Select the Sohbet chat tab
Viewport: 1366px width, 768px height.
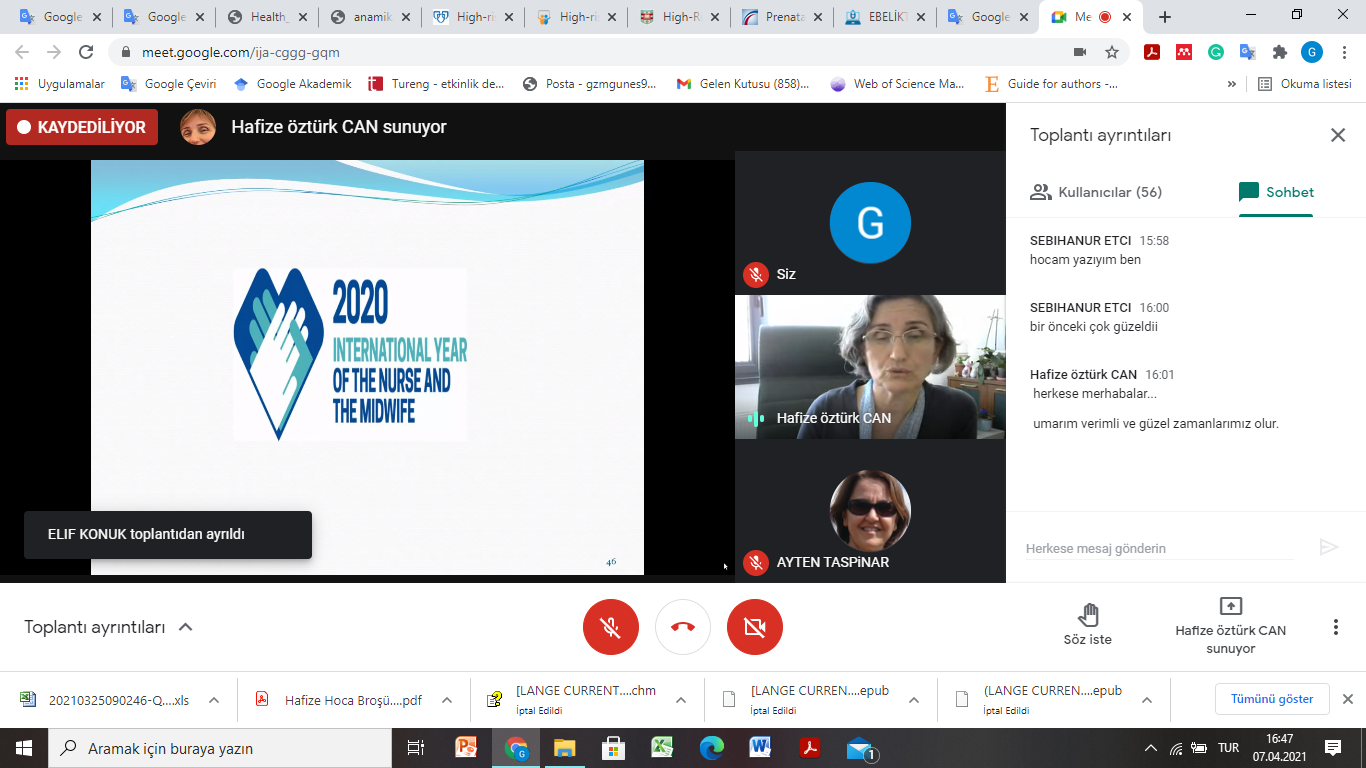(x=1276, y=192)
